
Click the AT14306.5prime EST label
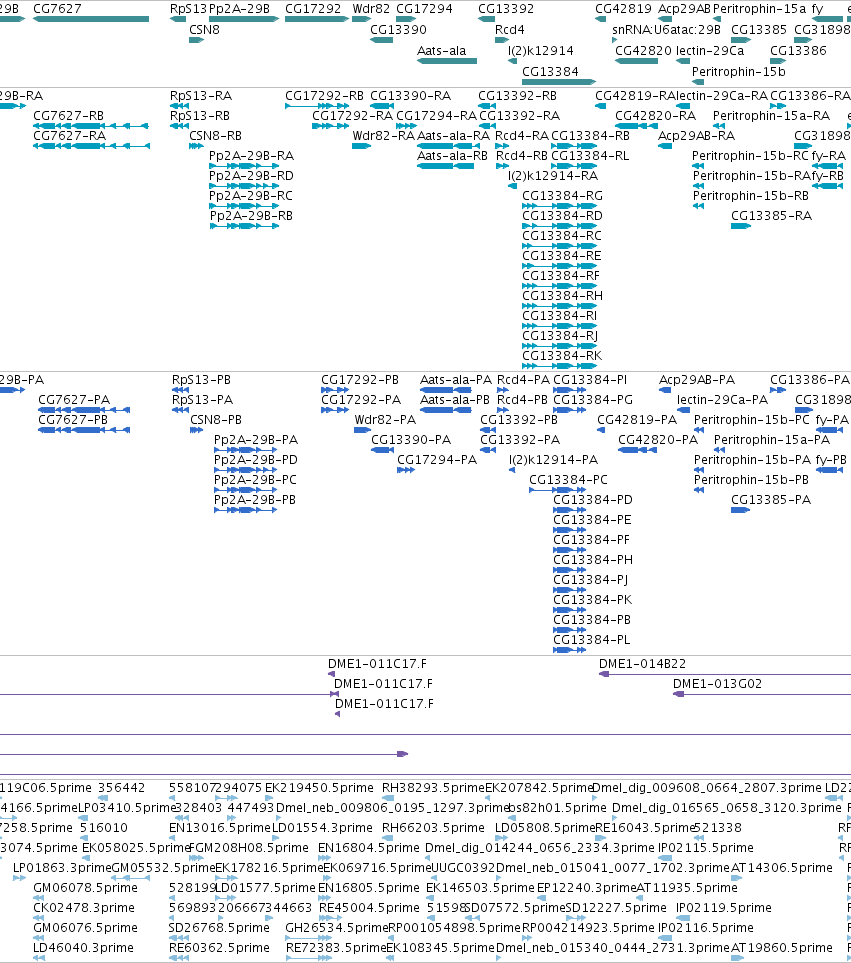tap(782, 868)
